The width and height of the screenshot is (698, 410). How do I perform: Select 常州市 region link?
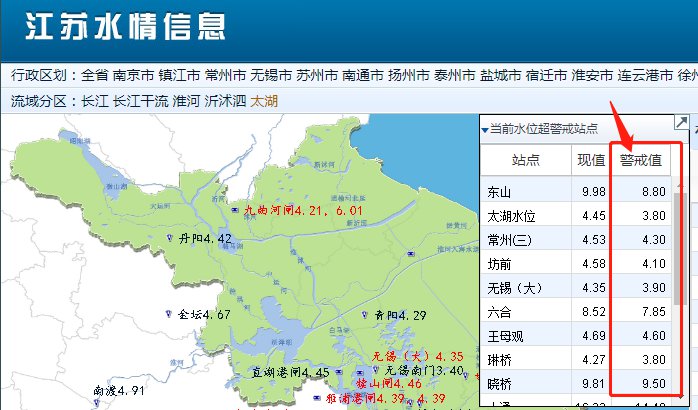[x=225, y=75]
